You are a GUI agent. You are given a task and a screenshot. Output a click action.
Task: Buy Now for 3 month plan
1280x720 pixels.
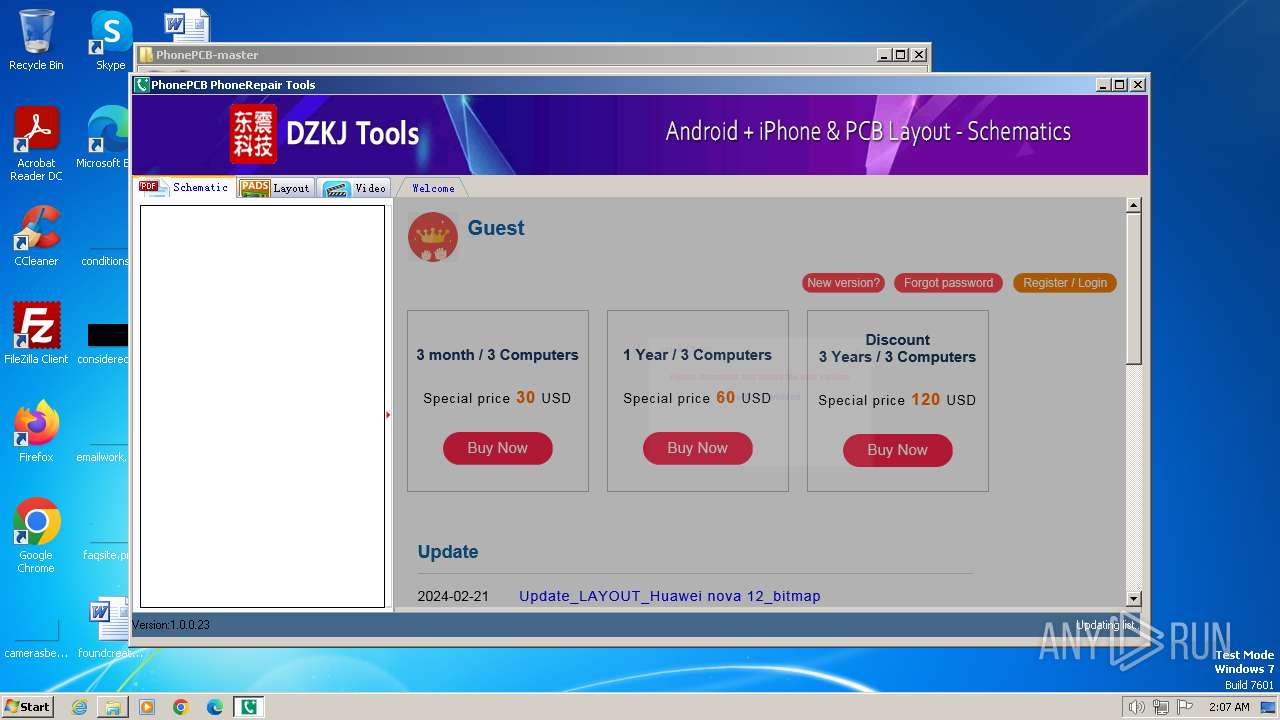[x=498, y=448]
